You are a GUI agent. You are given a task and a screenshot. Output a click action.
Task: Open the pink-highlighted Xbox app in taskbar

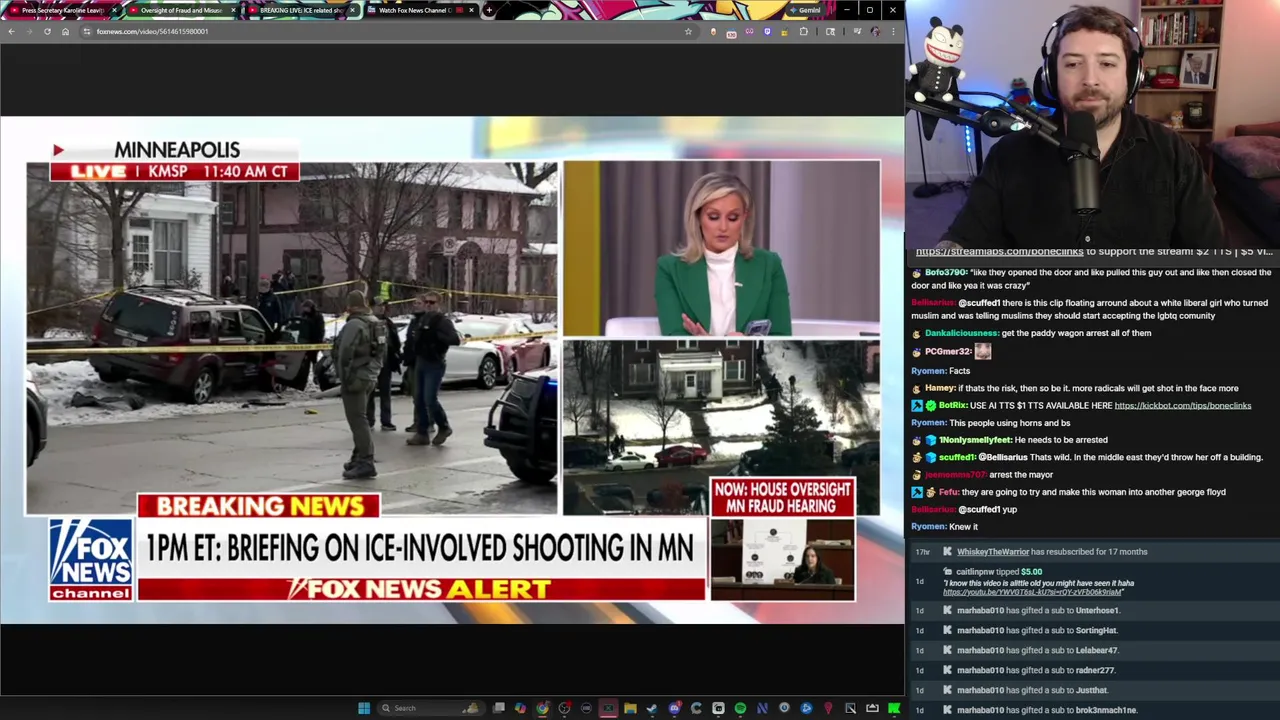[608, 708]
